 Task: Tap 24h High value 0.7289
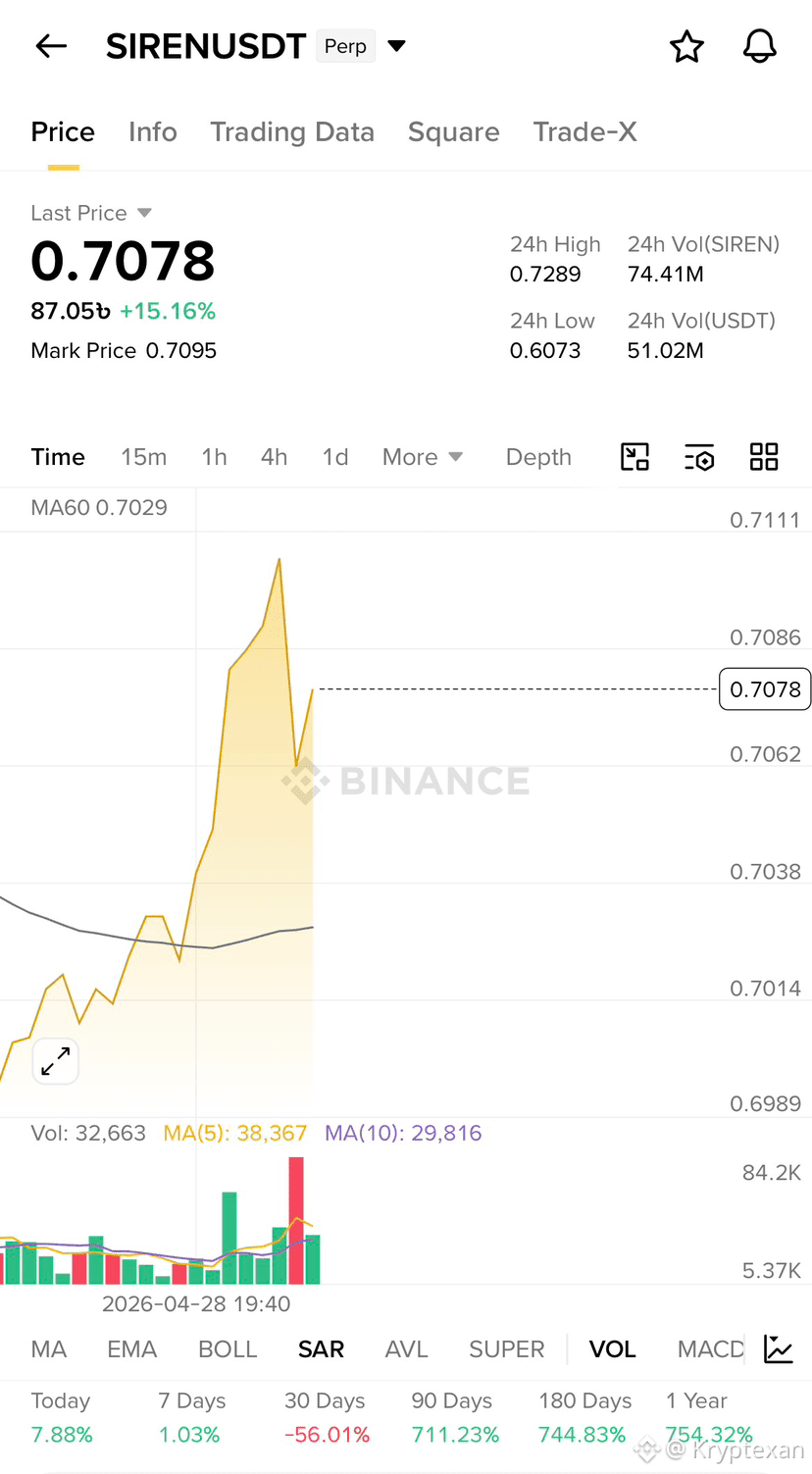[x=545, y=275]
